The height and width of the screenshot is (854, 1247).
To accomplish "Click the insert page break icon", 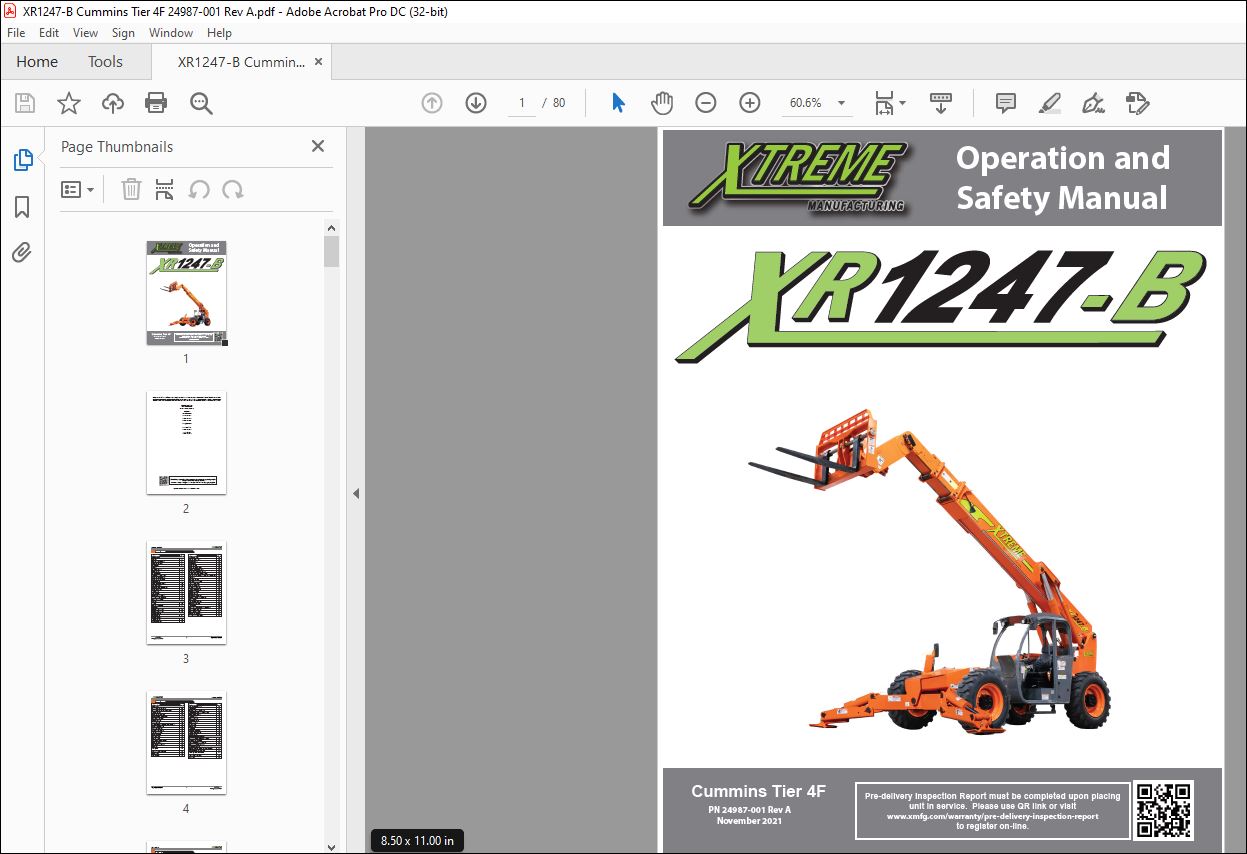I will [x=165, y=189].
